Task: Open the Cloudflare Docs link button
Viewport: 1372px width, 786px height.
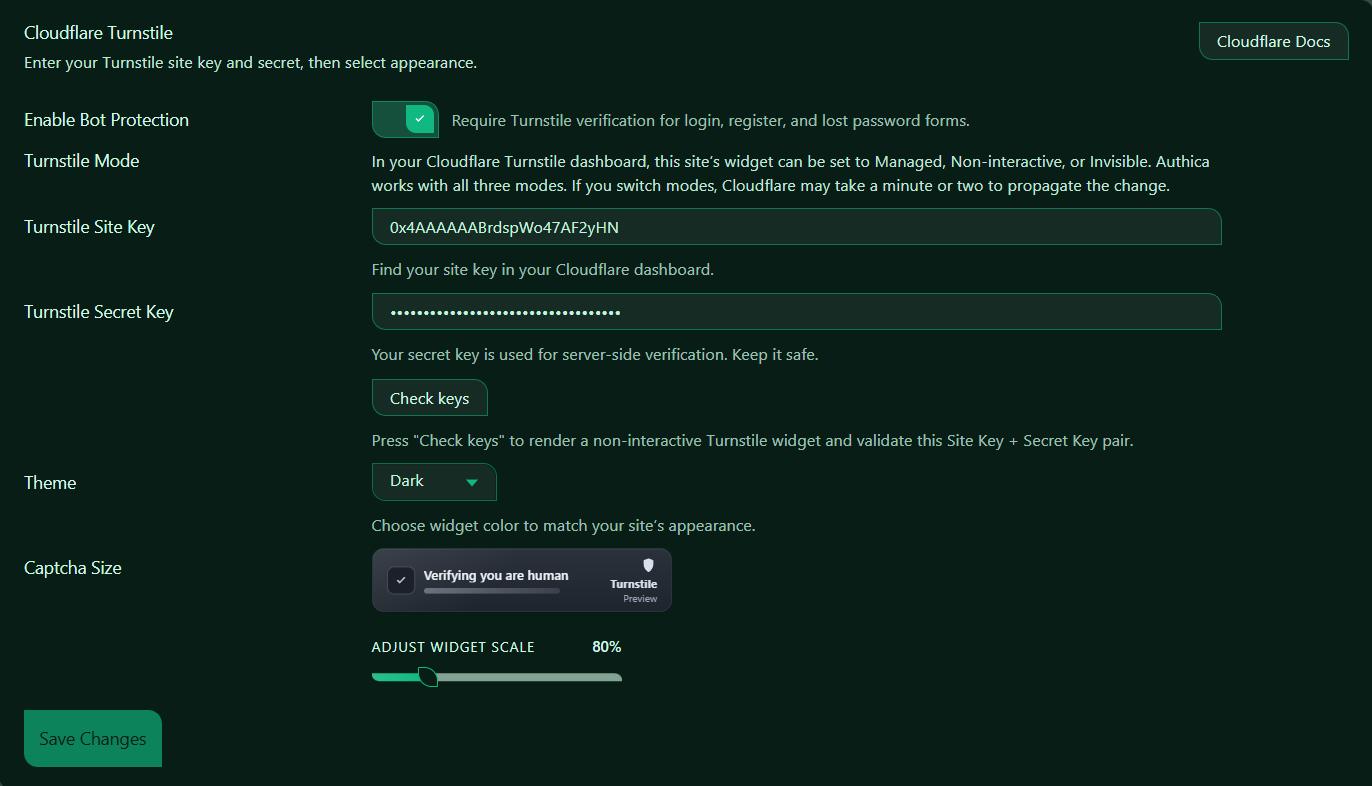Action: click(1273, 42)
